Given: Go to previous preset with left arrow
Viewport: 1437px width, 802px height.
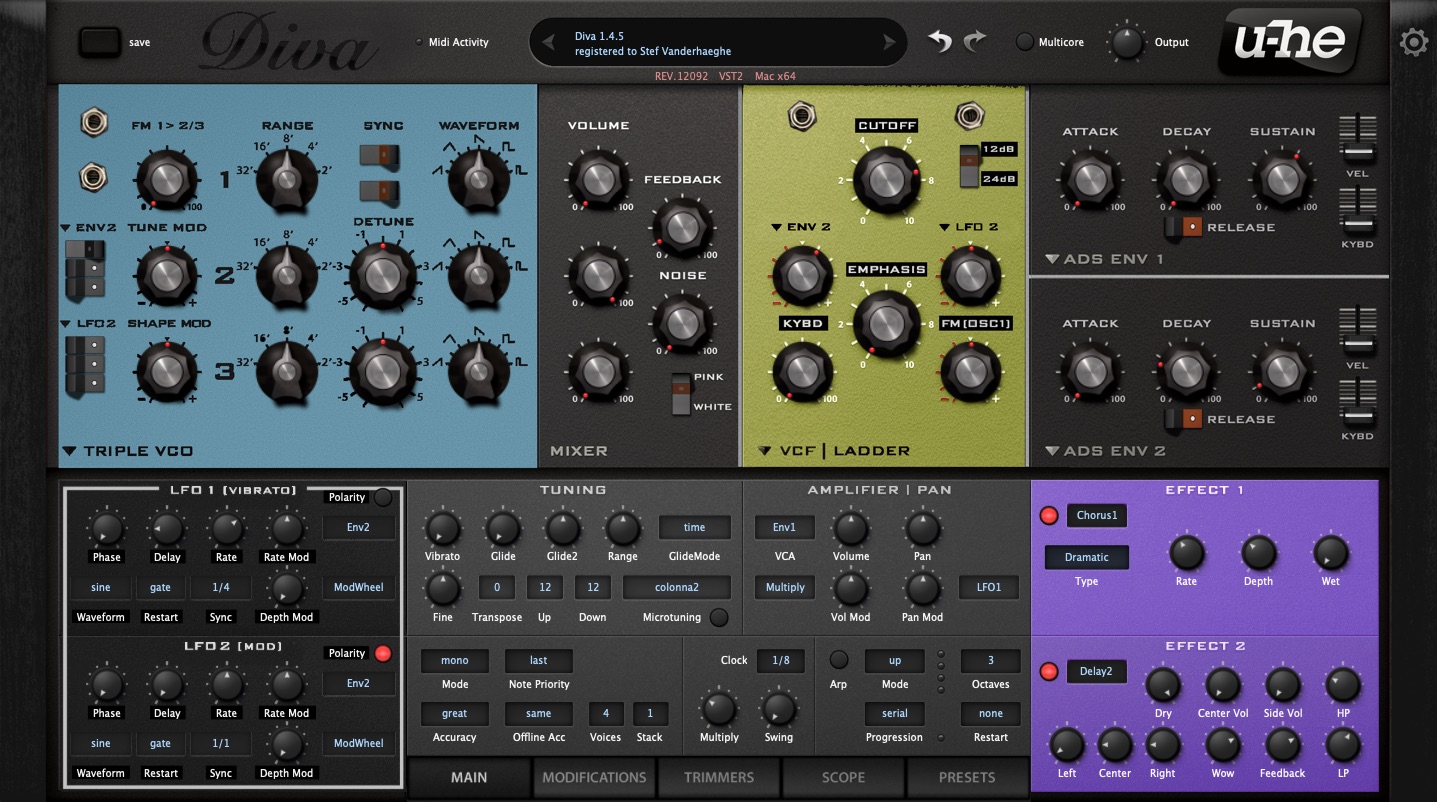Looking at the screenshot, I should 547,42.
